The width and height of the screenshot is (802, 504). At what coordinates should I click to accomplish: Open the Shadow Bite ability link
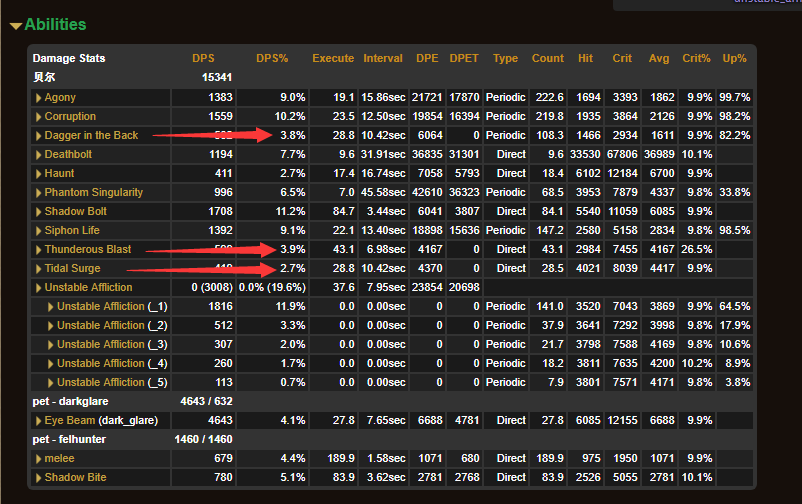pos(75,478)
